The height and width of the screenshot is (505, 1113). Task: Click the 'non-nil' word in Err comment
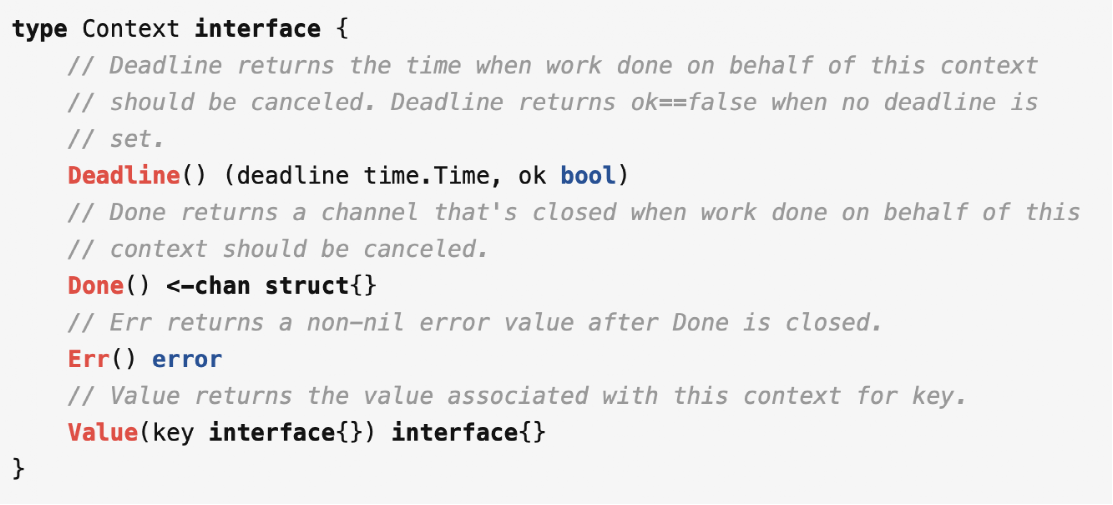pyautogui.click(x=356, y=322)
